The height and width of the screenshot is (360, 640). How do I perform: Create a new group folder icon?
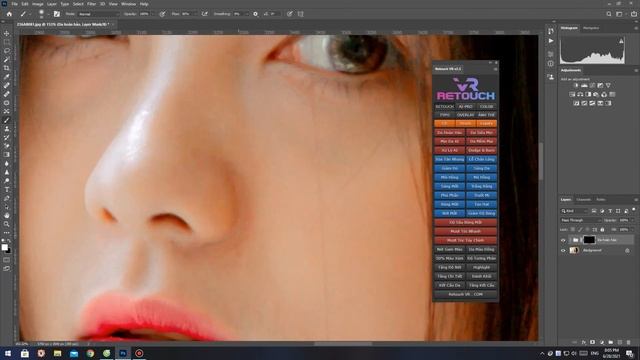611,342
